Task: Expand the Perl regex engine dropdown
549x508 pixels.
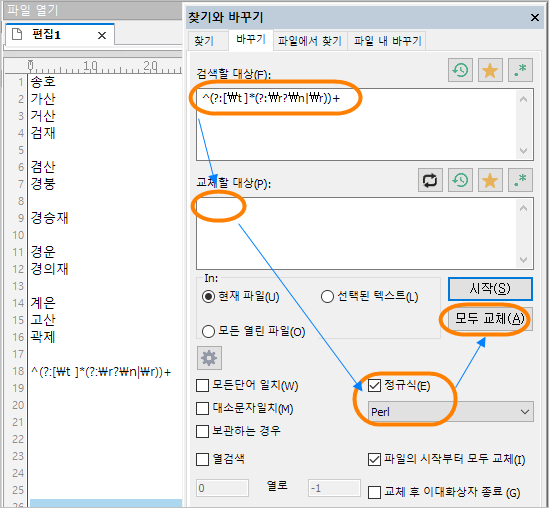Action: pyautogui.click(x=451, y=411)
